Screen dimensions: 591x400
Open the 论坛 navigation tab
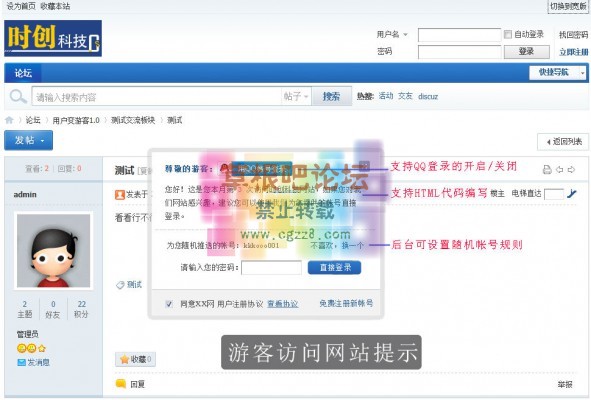pos(23,73)
